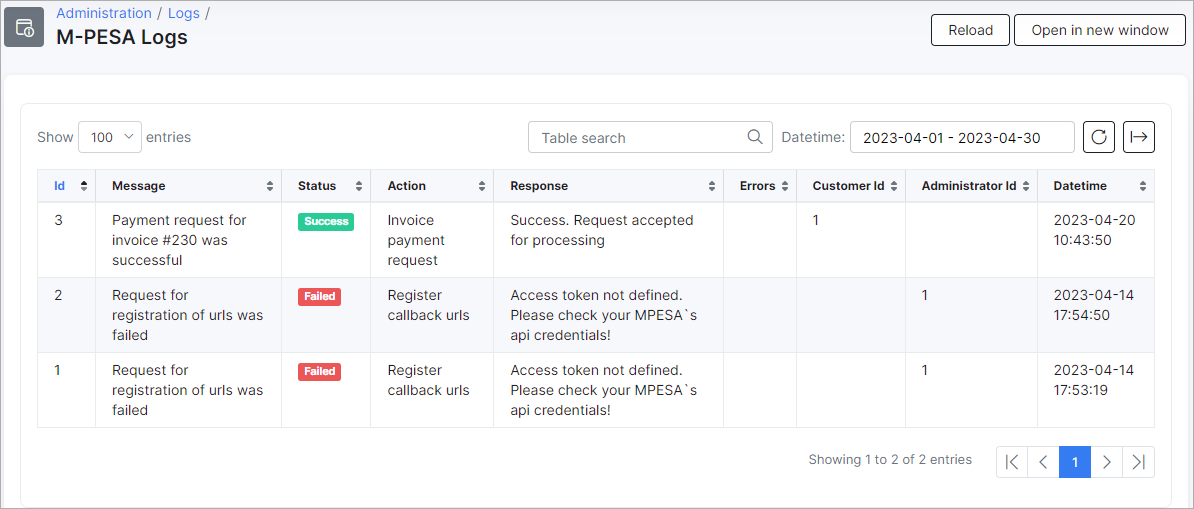Click the export arrow icon button
This screenshot has height=509, width=1194.
pos(1138,137)
